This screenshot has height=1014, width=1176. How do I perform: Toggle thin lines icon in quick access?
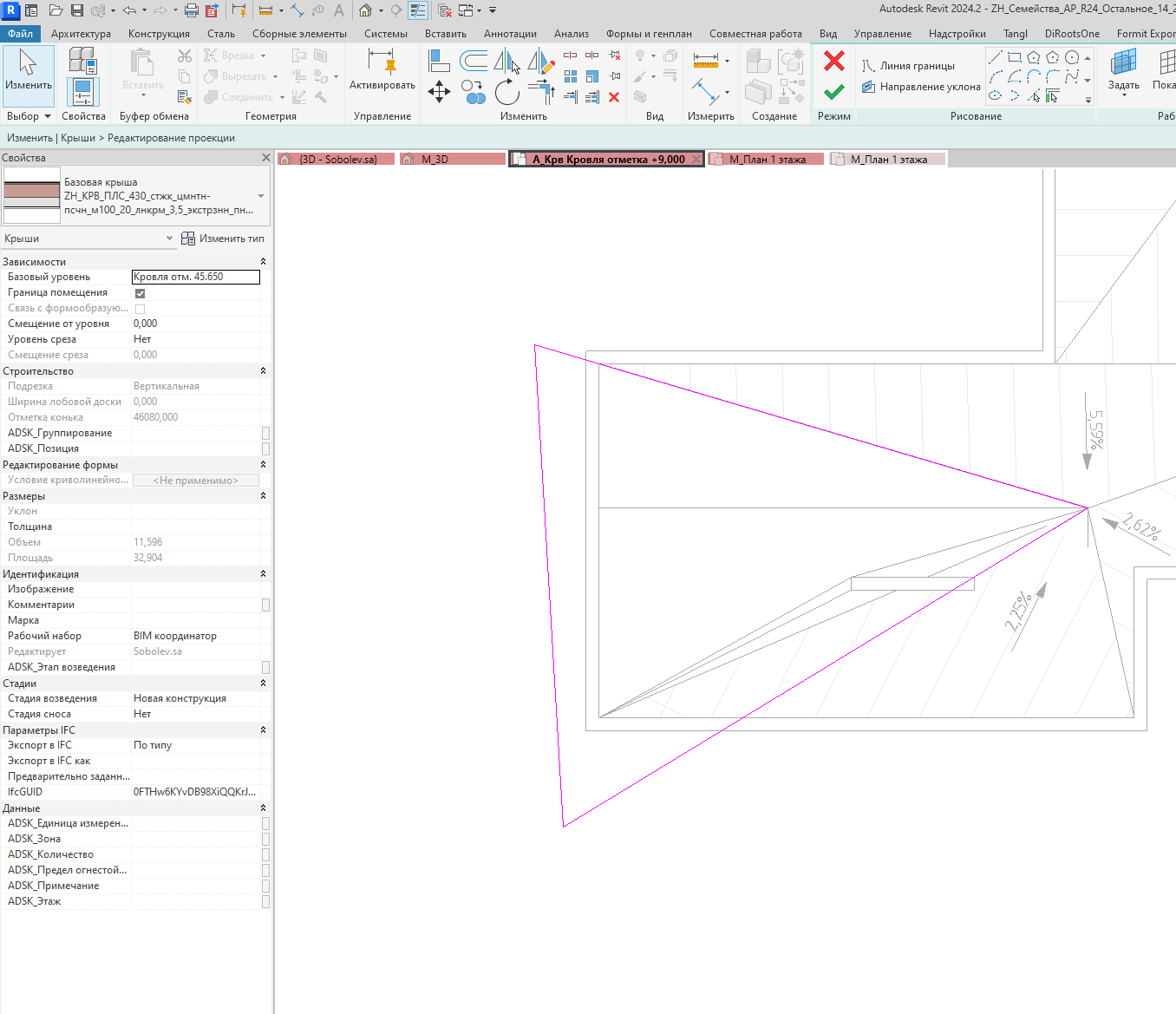click(418, 10)
